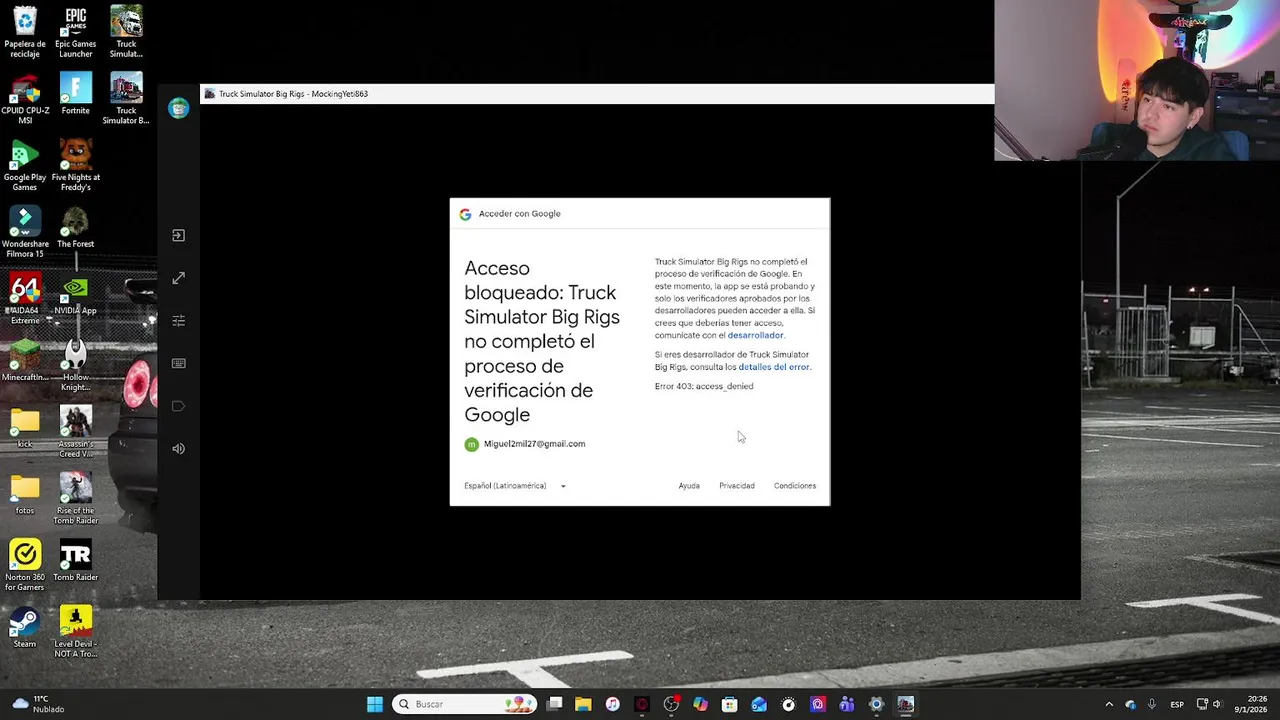Viewport: 1280px width, 720px height.
Task: Open Norton 360 for Gamers icon
Action: click(25, 565)
